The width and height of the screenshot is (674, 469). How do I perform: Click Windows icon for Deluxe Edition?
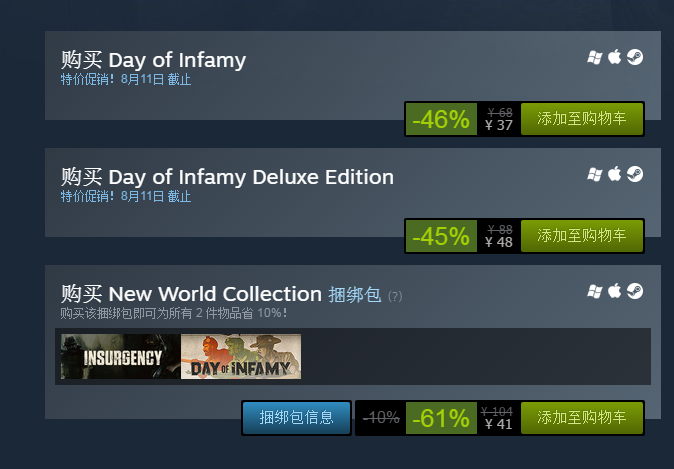coord(595,174)
